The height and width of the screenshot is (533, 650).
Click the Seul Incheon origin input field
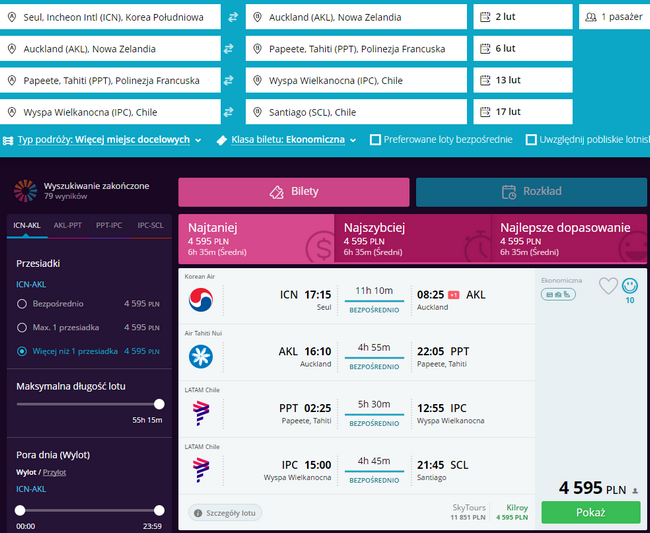(110, 17)
